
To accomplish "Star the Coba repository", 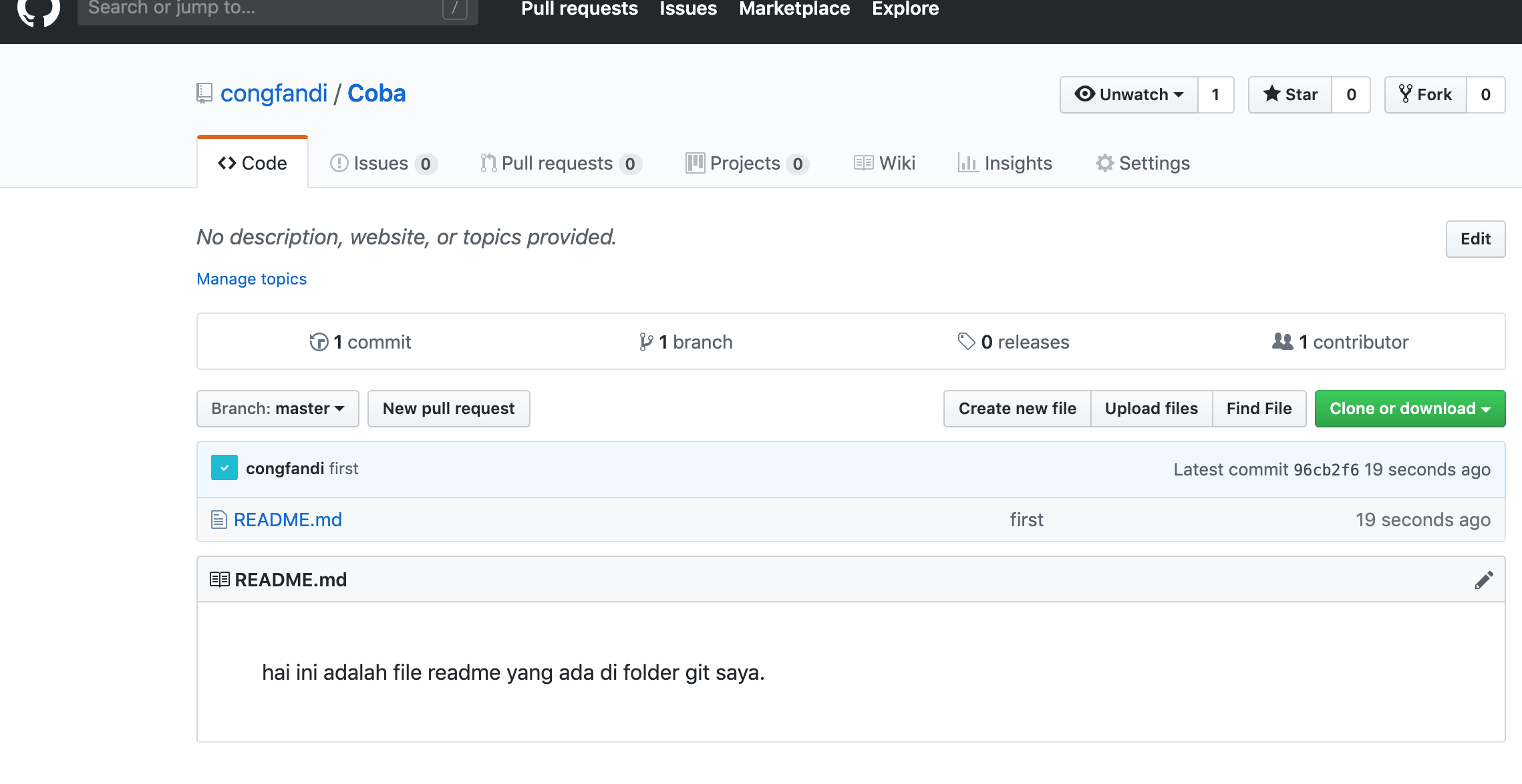I will tap(1290, 95).
